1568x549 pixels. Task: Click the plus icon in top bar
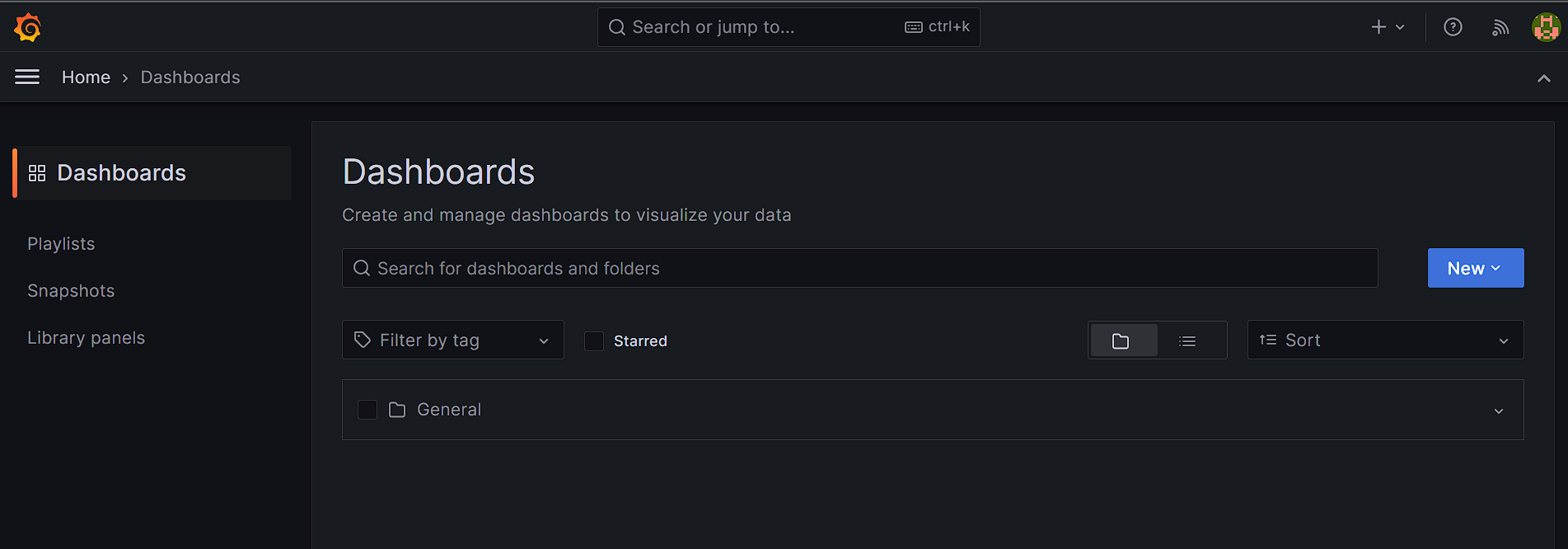click(1378, 27)
